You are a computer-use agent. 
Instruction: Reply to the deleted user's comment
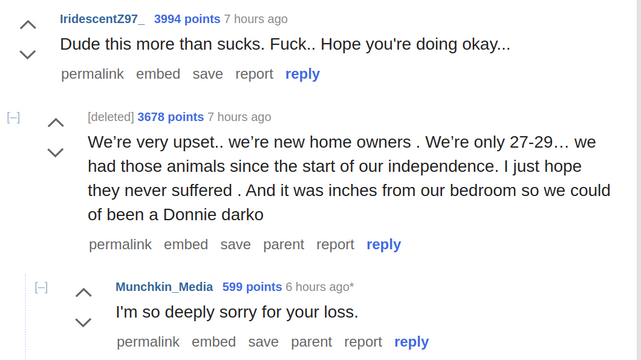(383, 244)
